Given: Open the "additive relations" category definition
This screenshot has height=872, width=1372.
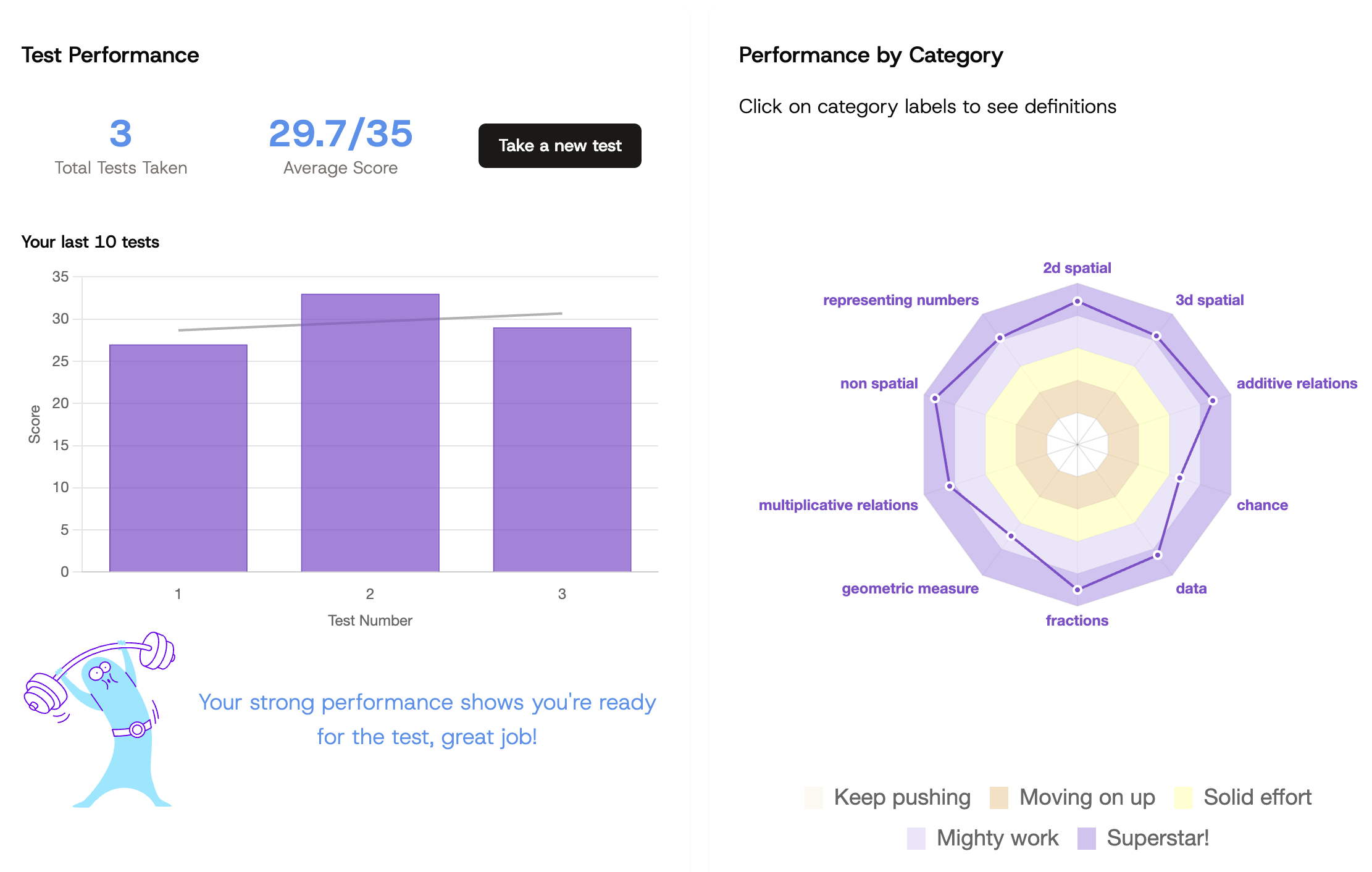Looking at the screenshot, I should 1299,383.
